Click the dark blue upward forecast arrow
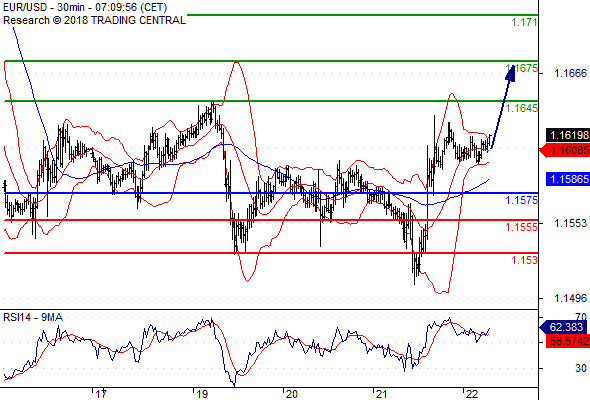 coord(502,106)
